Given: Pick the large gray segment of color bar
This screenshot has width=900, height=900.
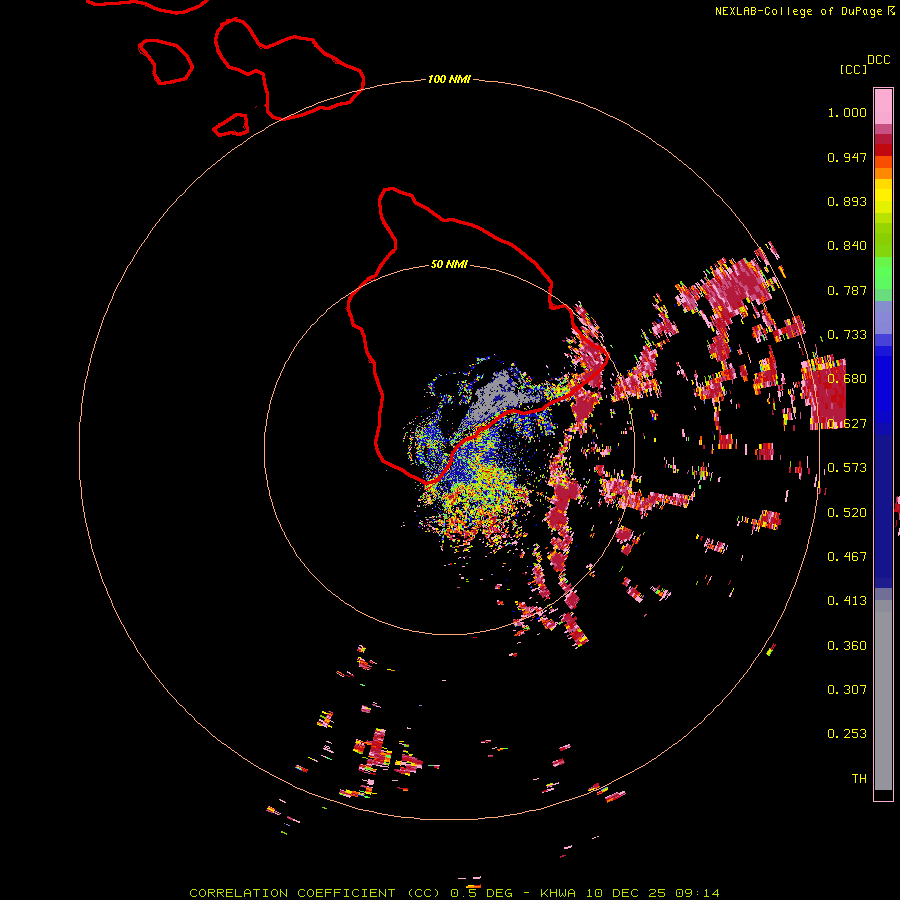Looking at the screenshot, I should [883, 695].
